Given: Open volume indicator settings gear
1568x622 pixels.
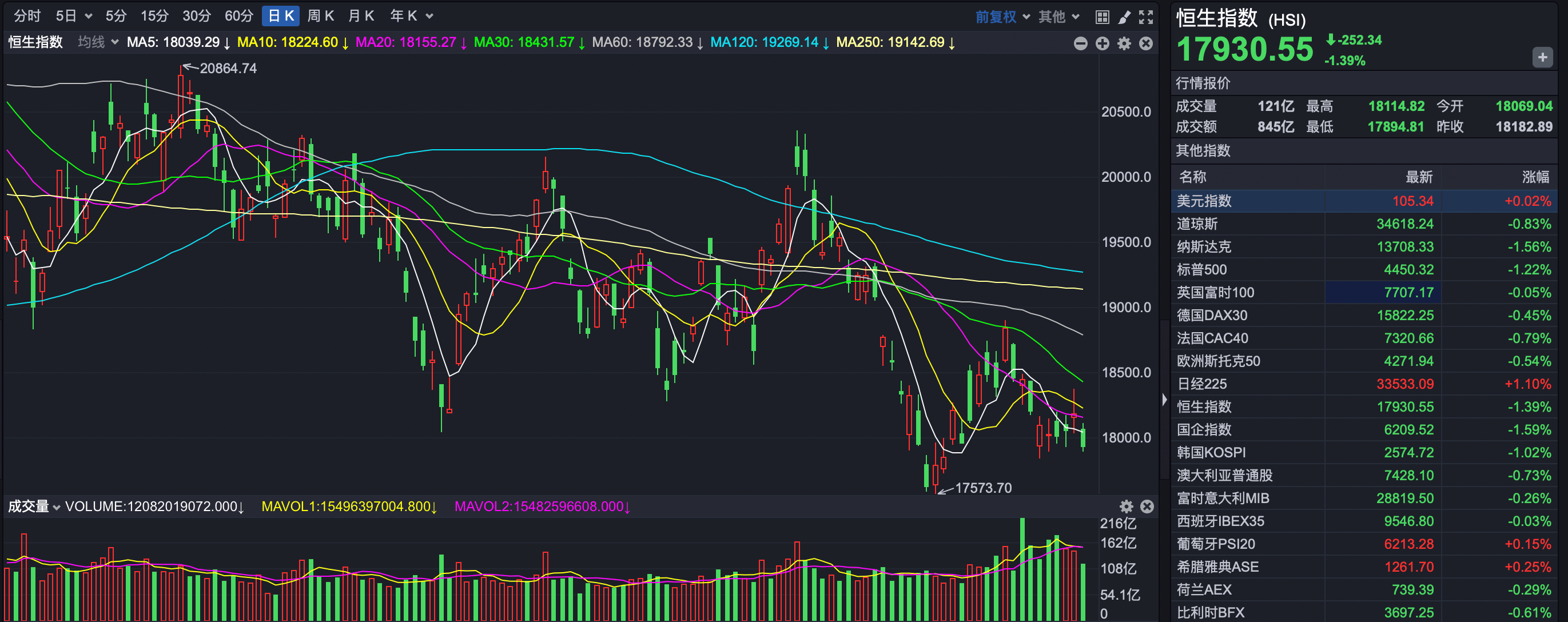Looking at the screenshot, I should coord(1126,507).
